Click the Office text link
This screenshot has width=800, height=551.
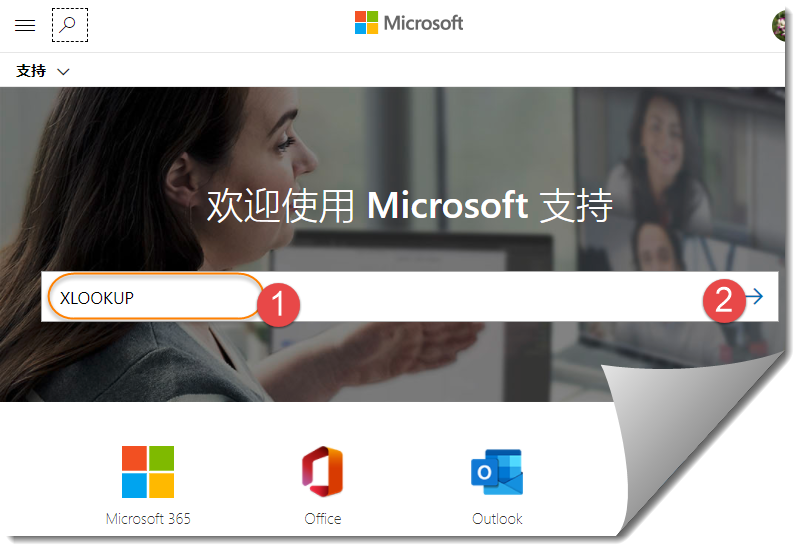tap(323, 519)
